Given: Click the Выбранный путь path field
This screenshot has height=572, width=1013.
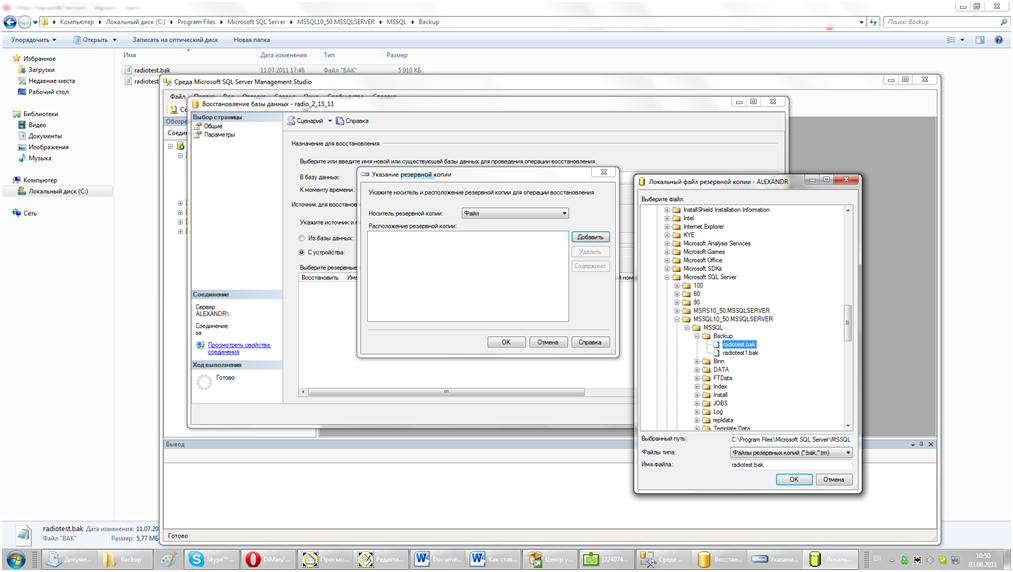Looking at the screenshot, I should click(x=791, y=440).
